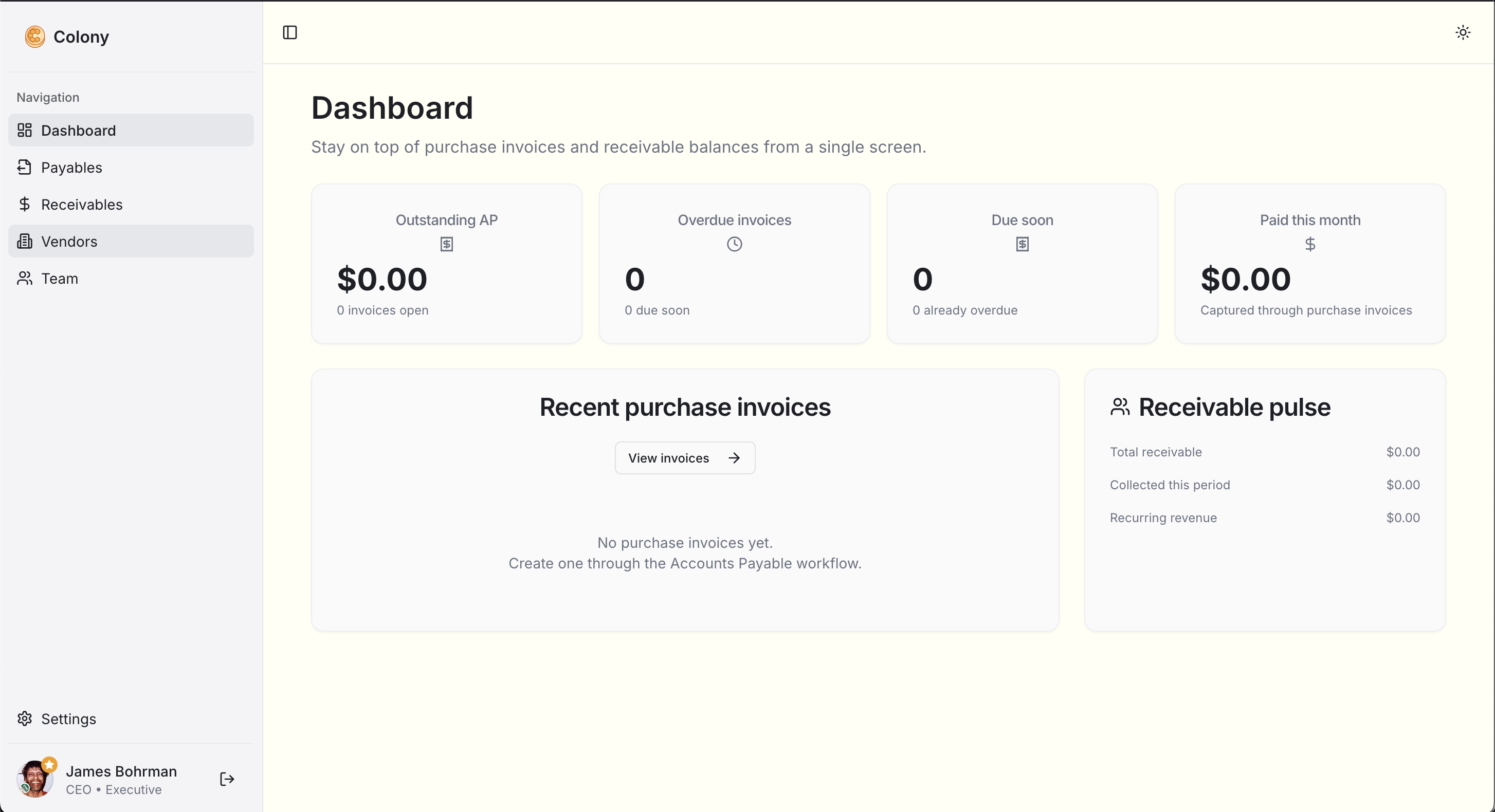
Task: Open the Team page from navigation
Action: point(59,279)
